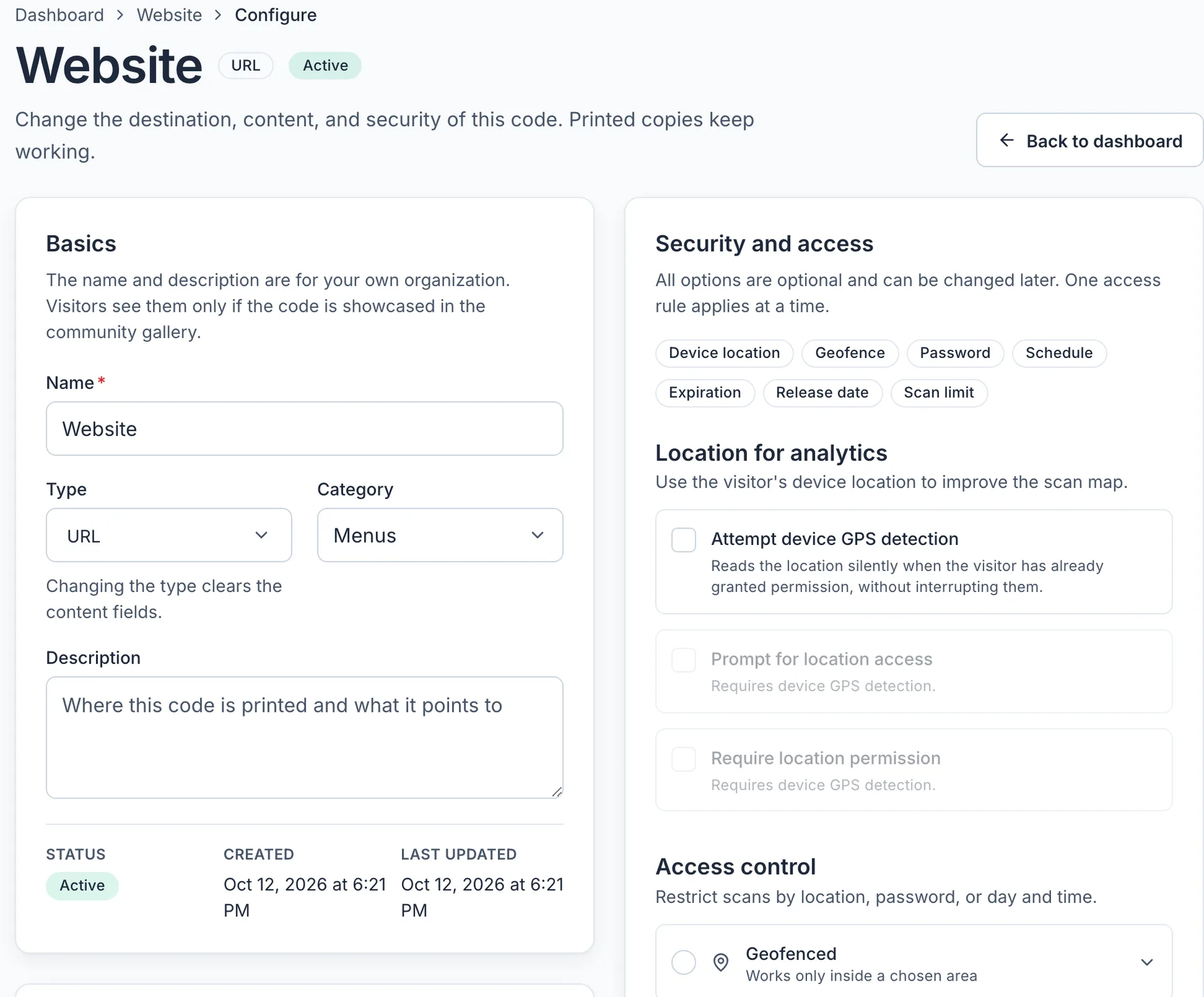The height and width of the screenshot is (997, 1204).
Task: Expand the Geofenced option chevron
Action: click(x=1147, y=962)
